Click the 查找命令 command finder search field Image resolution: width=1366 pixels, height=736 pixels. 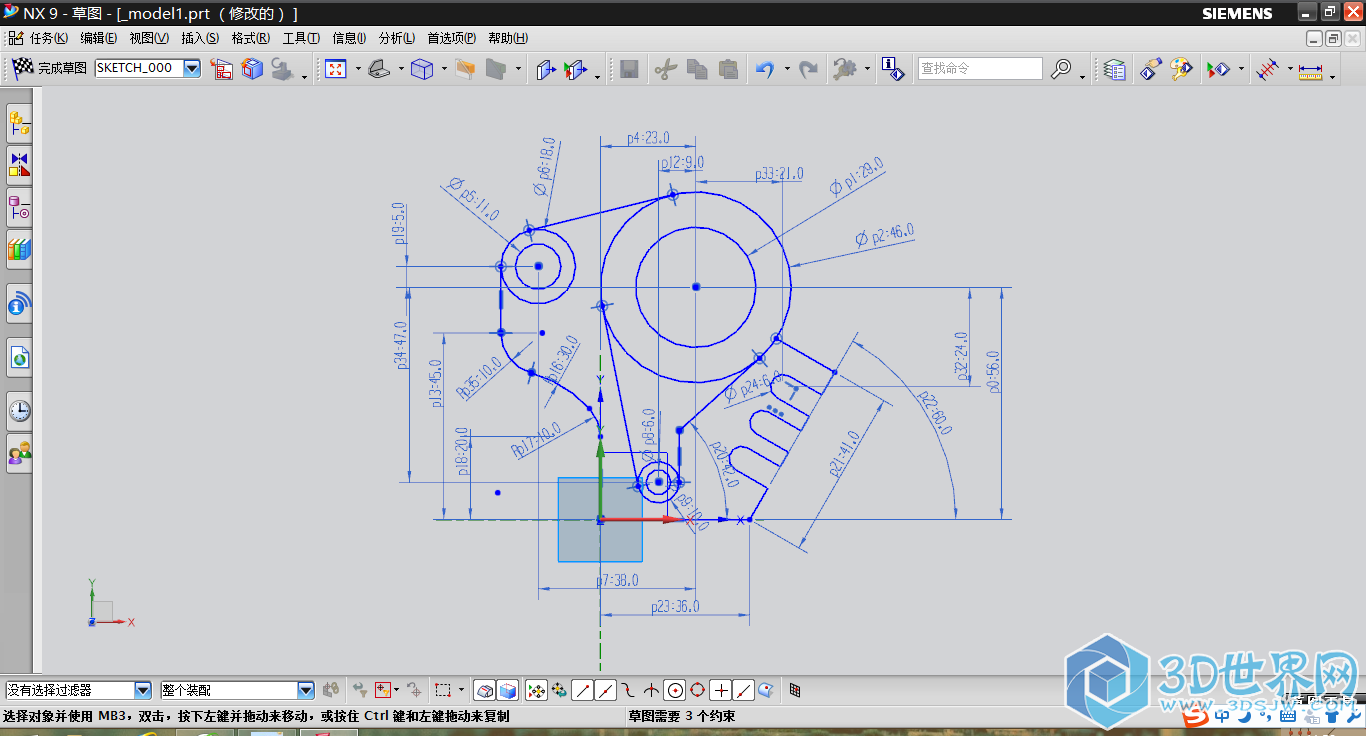pyautogui.click(x=980, y=69)
